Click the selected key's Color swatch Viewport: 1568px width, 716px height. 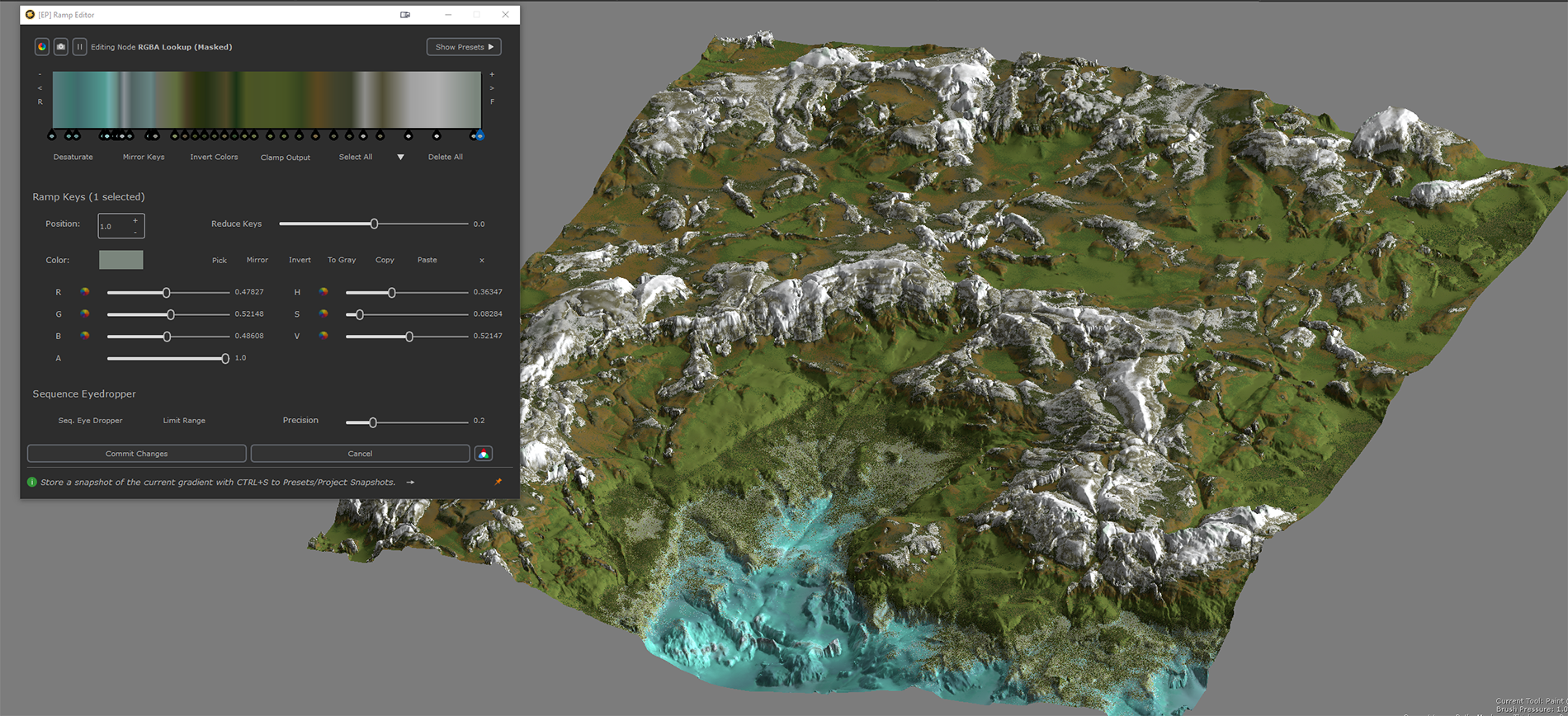[121, 260]
